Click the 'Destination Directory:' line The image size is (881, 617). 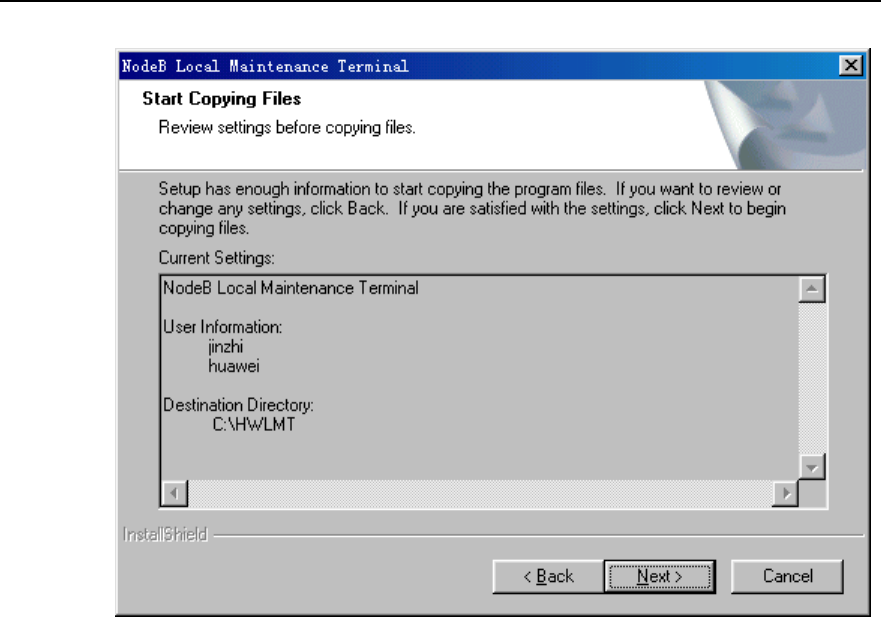238,405
